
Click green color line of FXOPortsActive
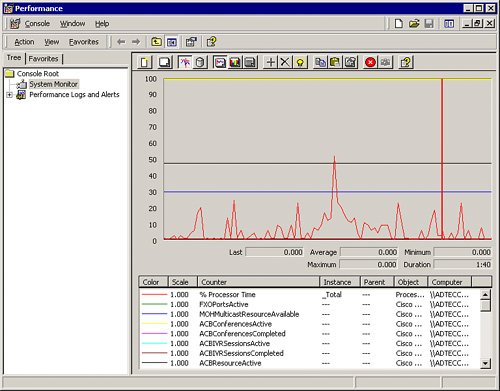(154, 304)
